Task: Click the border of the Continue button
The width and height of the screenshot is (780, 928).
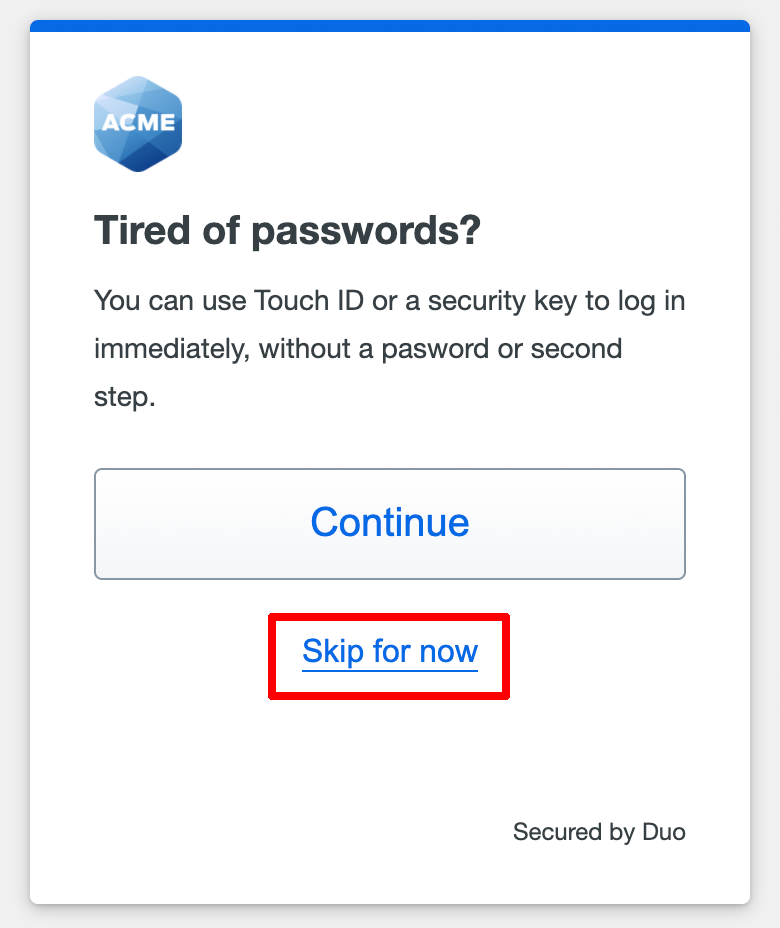Action: [389, 468]
